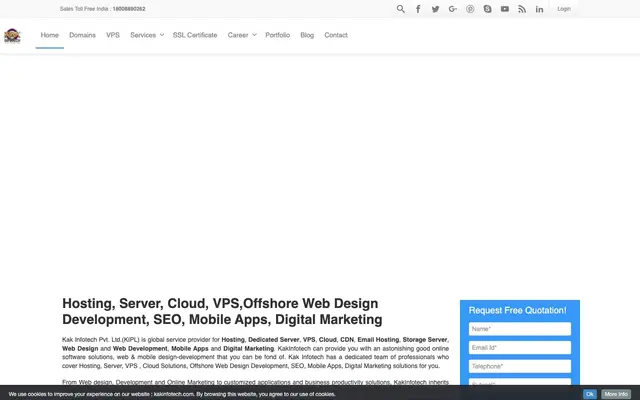Open the Portfolio menu item

[x=278, y=35]
